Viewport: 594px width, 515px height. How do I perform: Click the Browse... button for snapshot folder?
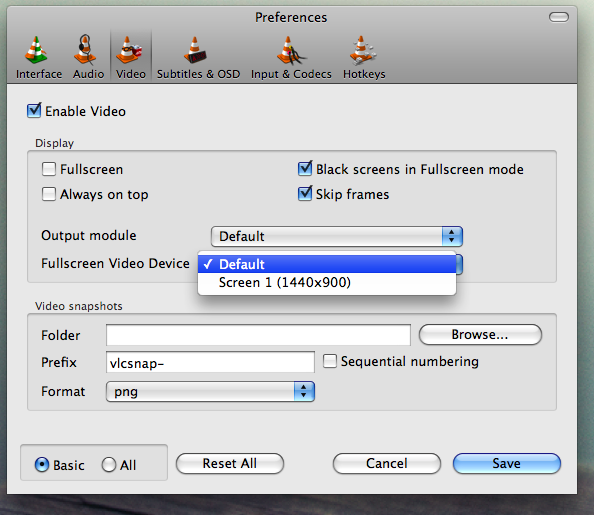480,335
